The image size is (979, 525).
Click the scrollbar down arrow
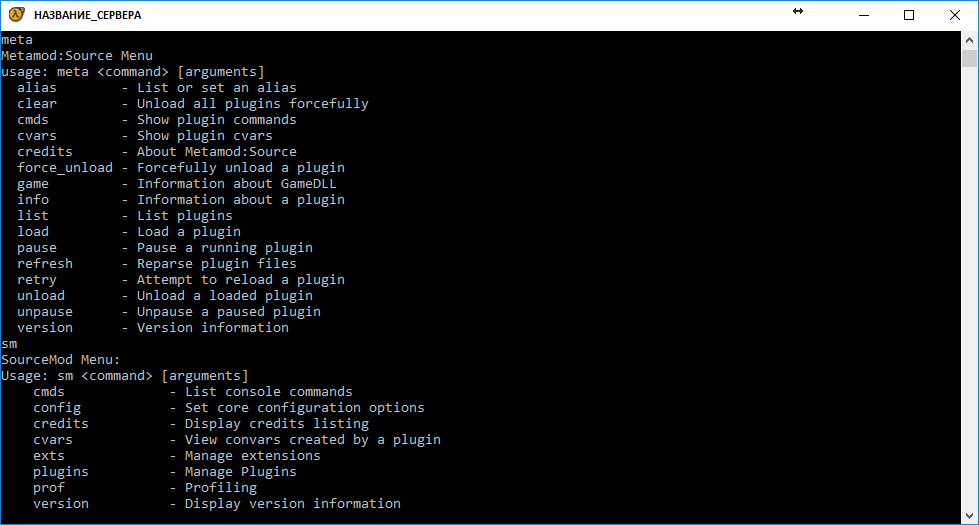point(970,516)
